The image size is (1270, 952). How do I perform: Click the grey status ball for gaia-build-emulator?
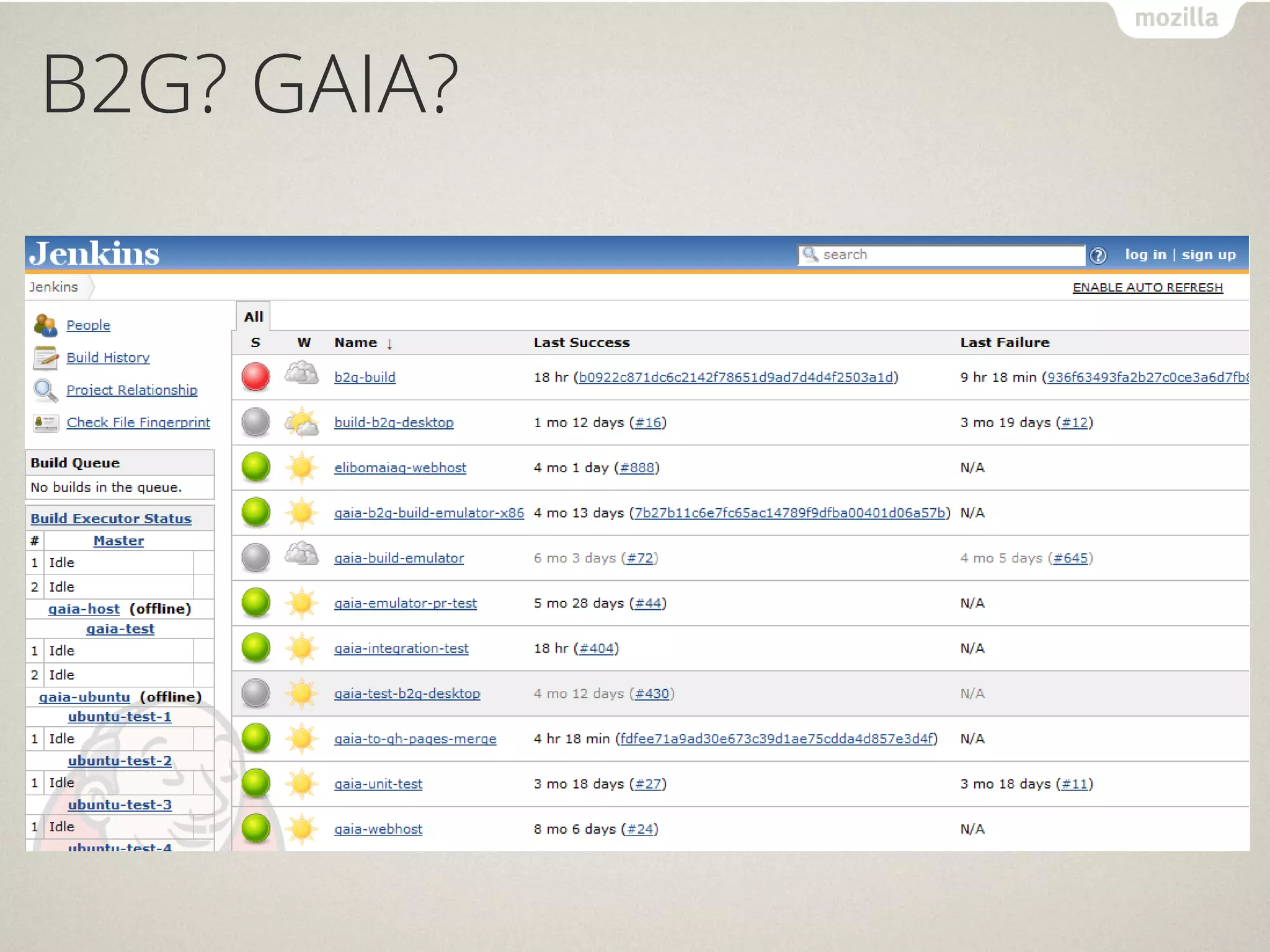click(255, 558)
